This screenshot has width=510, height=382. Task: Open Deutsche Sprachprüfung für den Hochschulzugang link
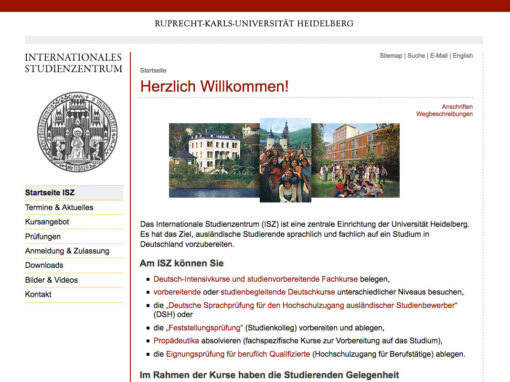[311, 305]
